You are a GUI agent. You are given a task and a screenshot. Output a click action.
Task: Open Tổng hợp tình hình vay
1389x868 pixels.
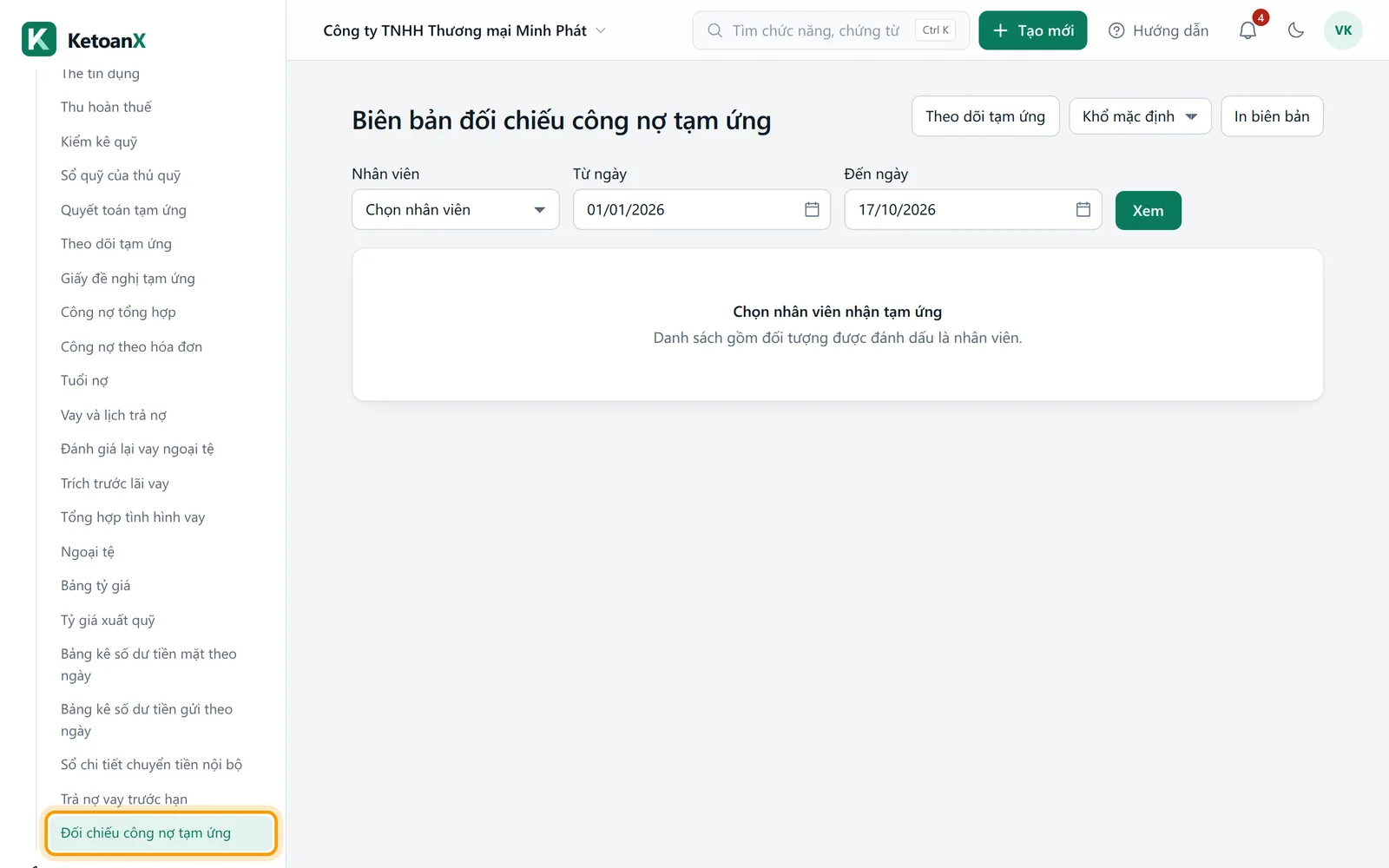coord(133,517)
